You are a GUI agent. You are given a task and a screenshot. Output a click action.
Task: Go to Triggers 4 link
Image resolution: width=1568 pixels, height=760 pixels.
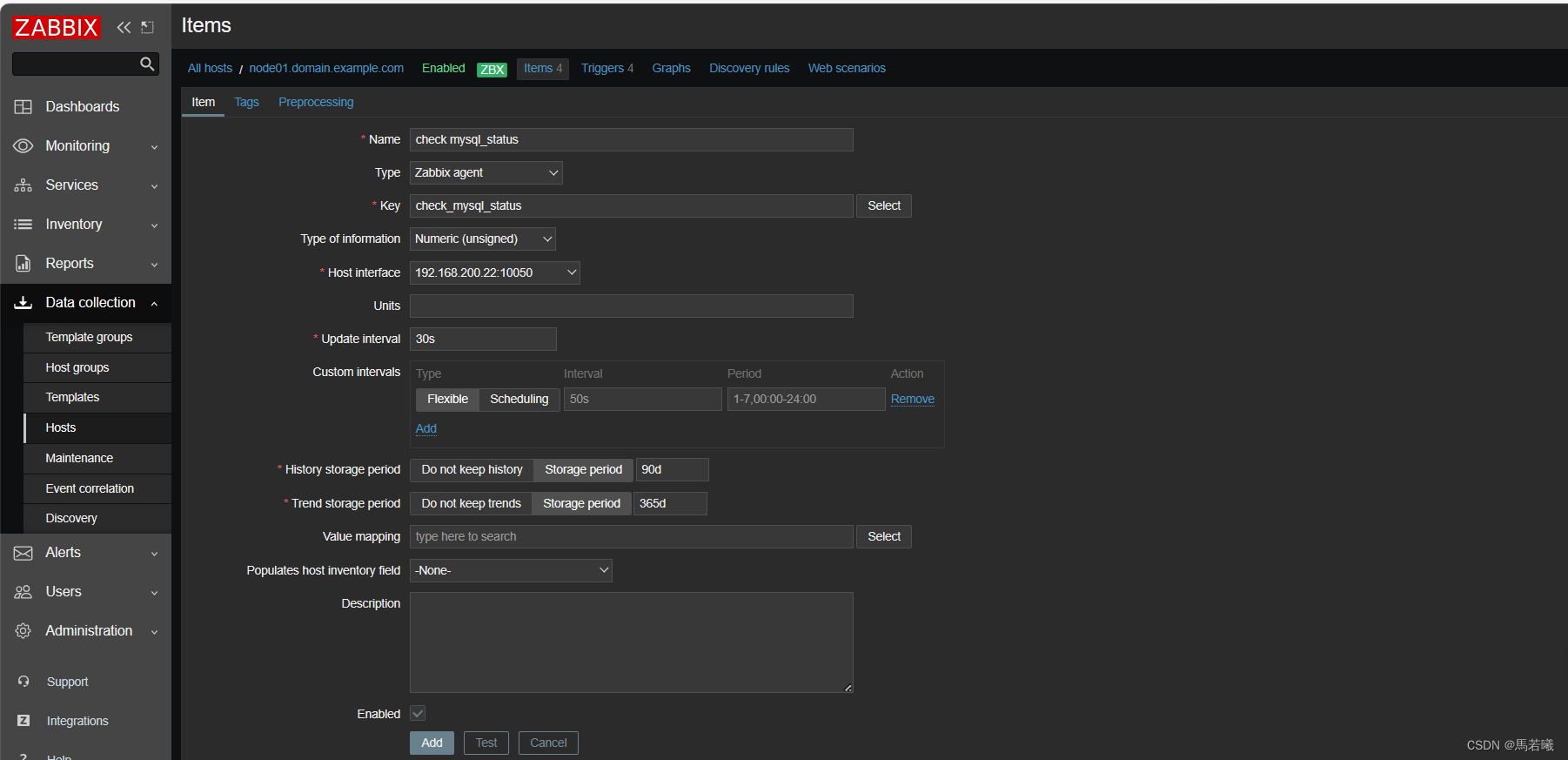coord(607,68)
